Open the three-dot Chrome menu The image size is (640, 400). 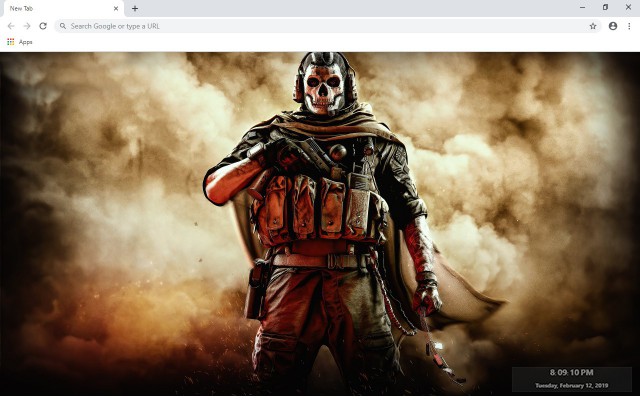tap(629, 26)
